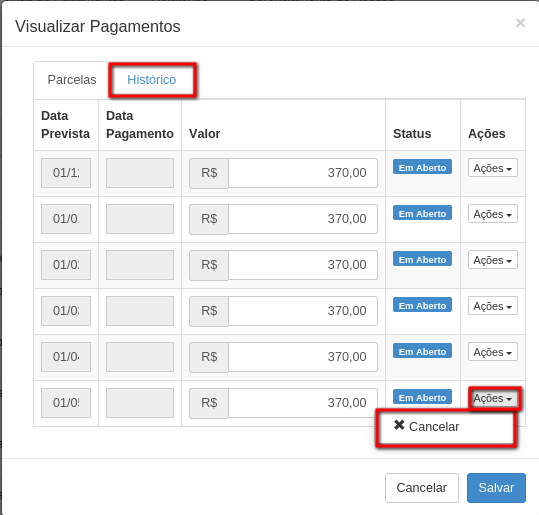539x515 pixels.
Task: Click the first row's Valor field
Action: (303, 173)
